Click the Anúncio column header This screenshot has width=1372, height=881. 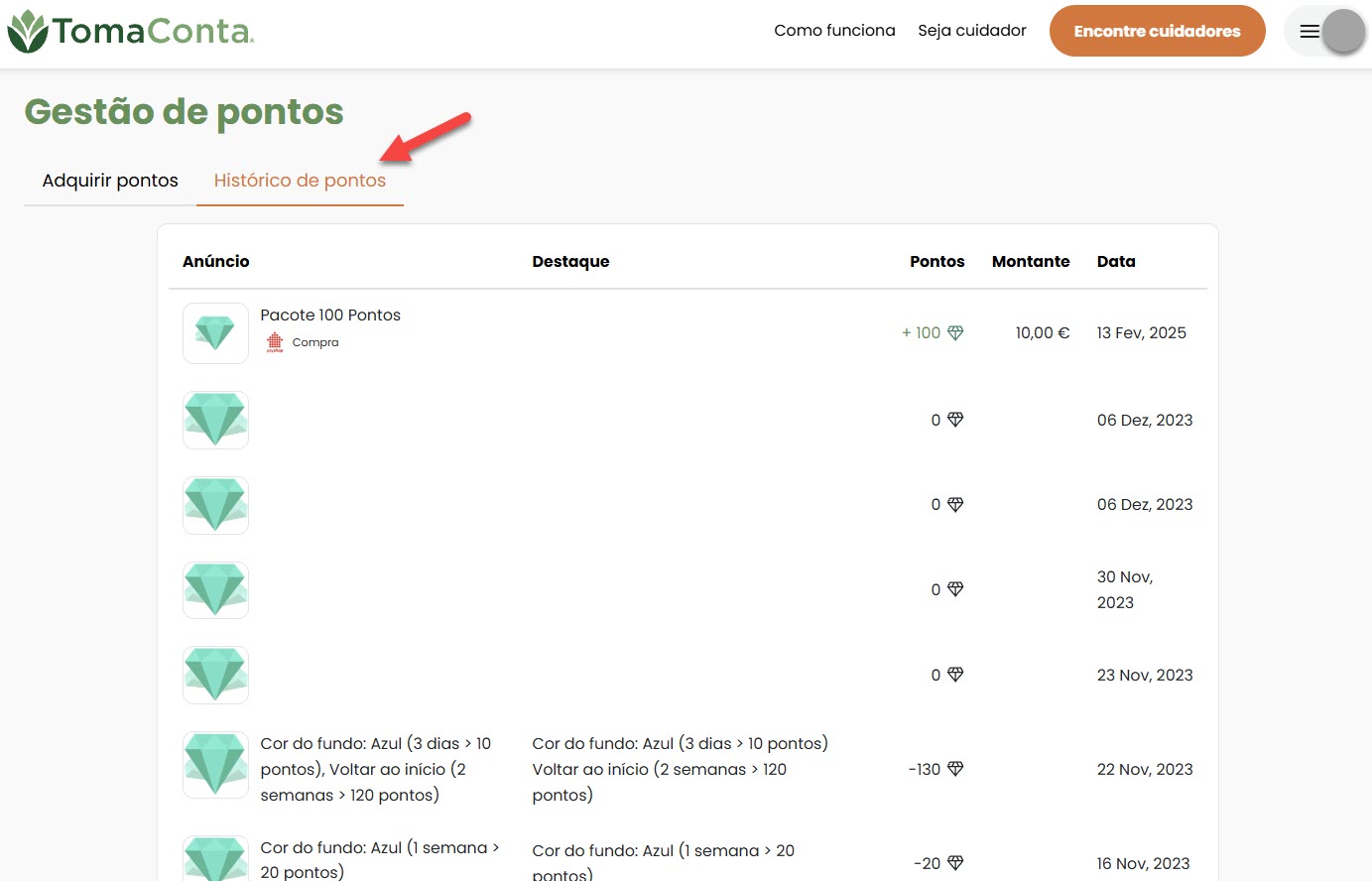216,261
